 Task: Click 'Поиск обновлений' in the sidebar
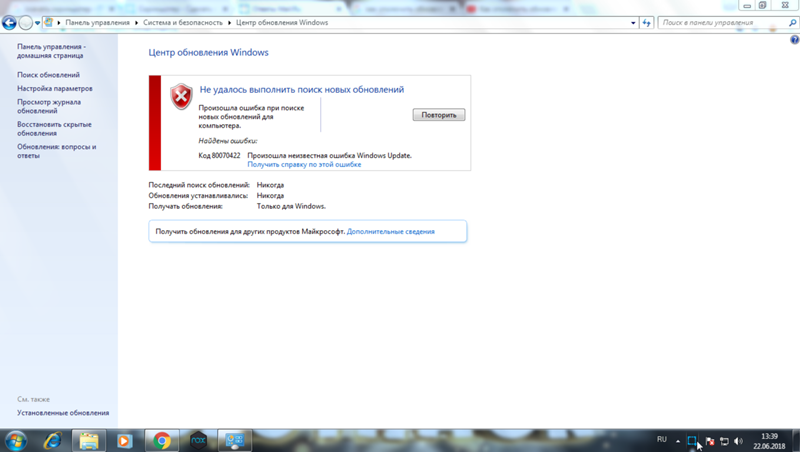tap(48, 74)
